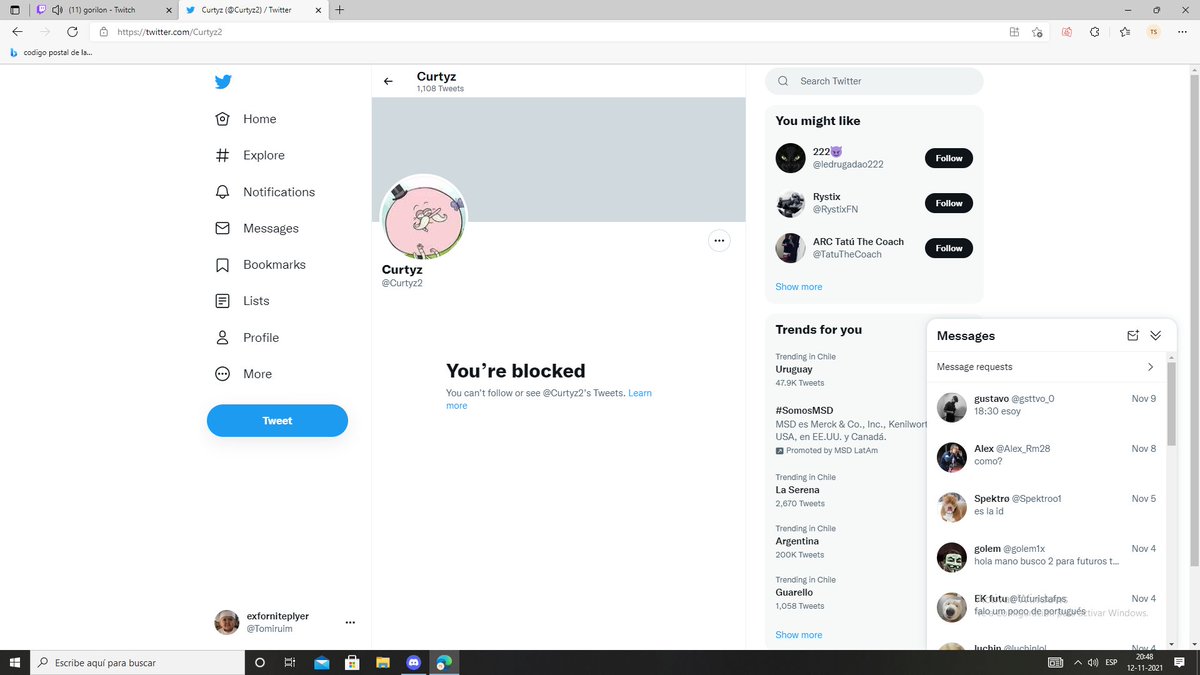The width and height of the screenshot is (1200, 675).
Task: Follow the 222 account @ledrugadao222
Action: 948,158
